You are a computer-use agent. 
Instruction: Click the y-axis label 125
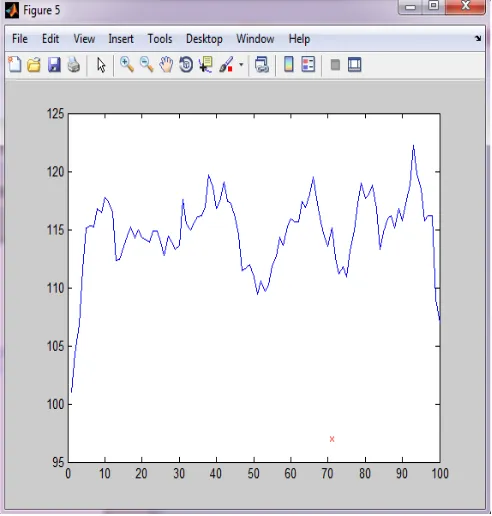tap(55, 114)
